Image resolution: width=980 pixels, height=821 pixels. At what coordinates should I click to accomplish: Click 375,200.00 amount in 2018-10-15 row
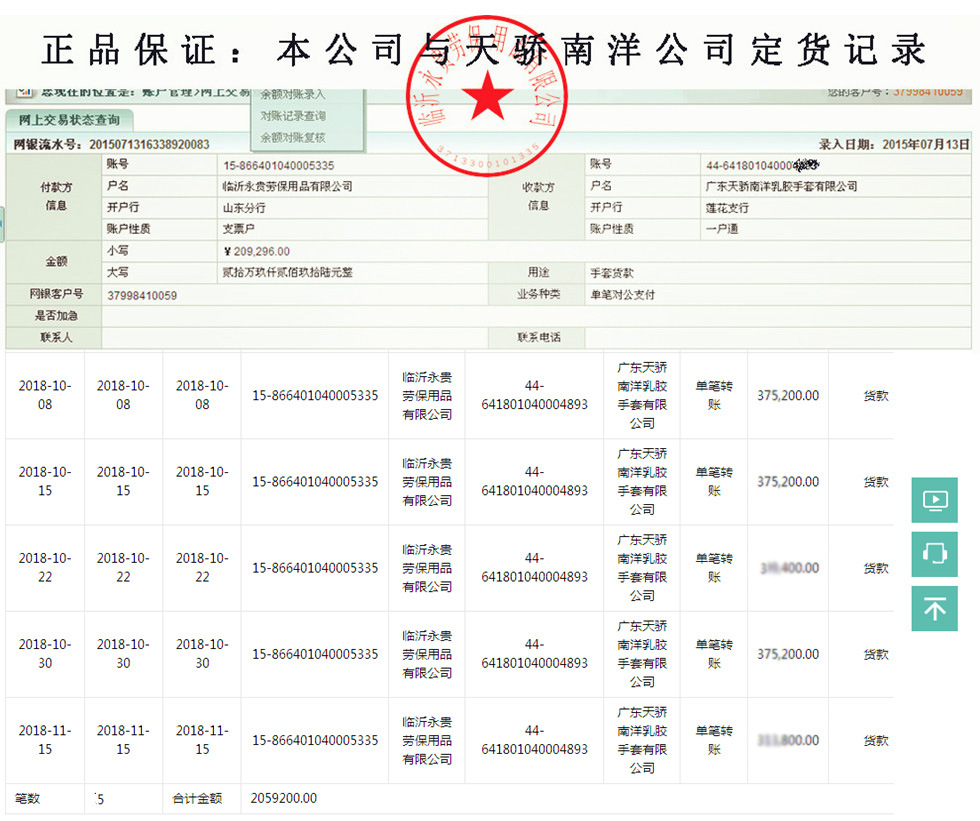[x=788, y=482]
